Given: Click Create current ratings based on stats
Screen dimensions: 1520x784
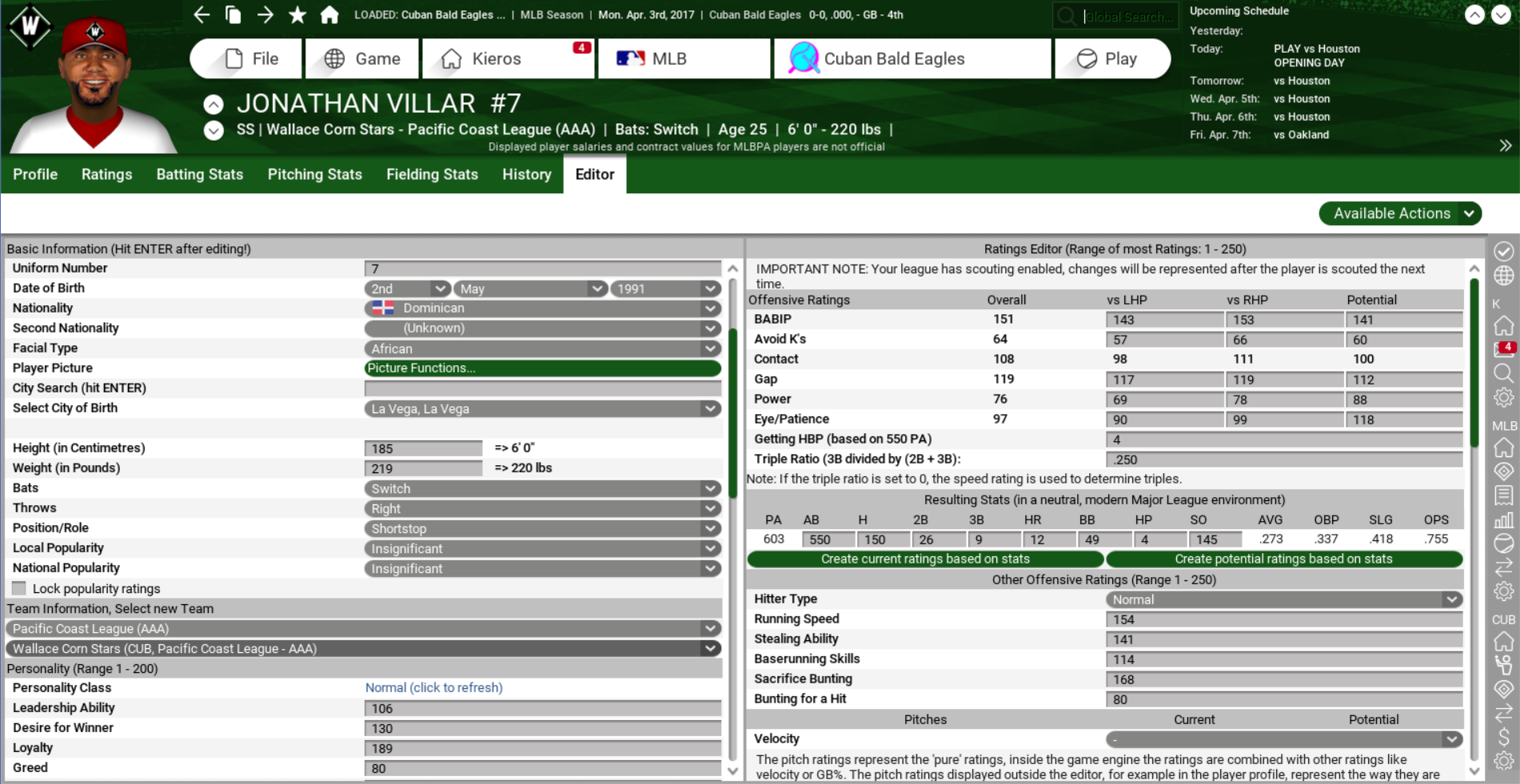Looking at the screenshot, I should pos(925,559).
